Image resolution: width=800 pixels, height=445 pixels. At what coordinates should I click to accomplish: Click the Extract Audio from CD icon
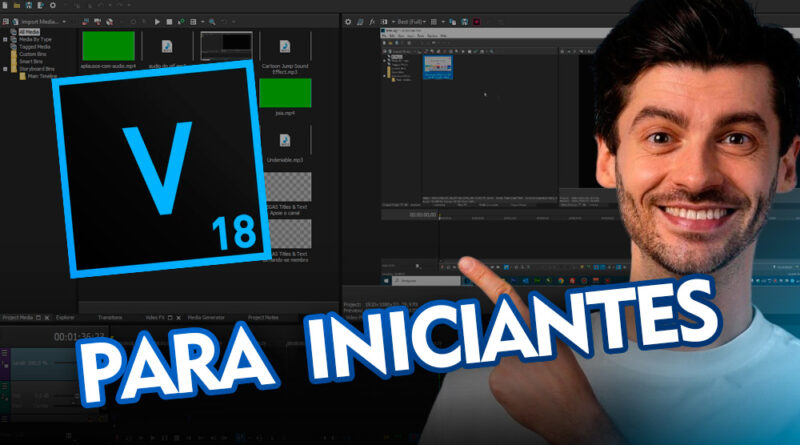tap(97, 22)
